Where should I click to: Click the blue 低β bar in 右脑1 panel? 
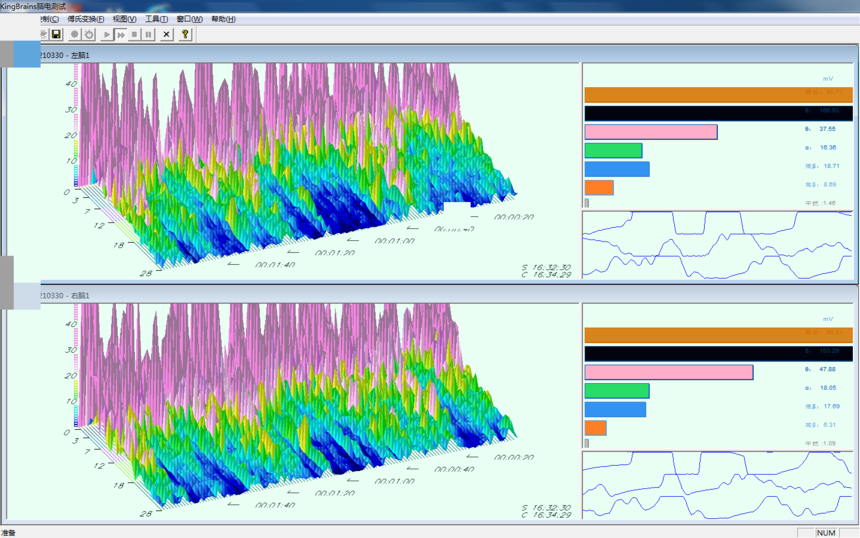coord(615,409)
